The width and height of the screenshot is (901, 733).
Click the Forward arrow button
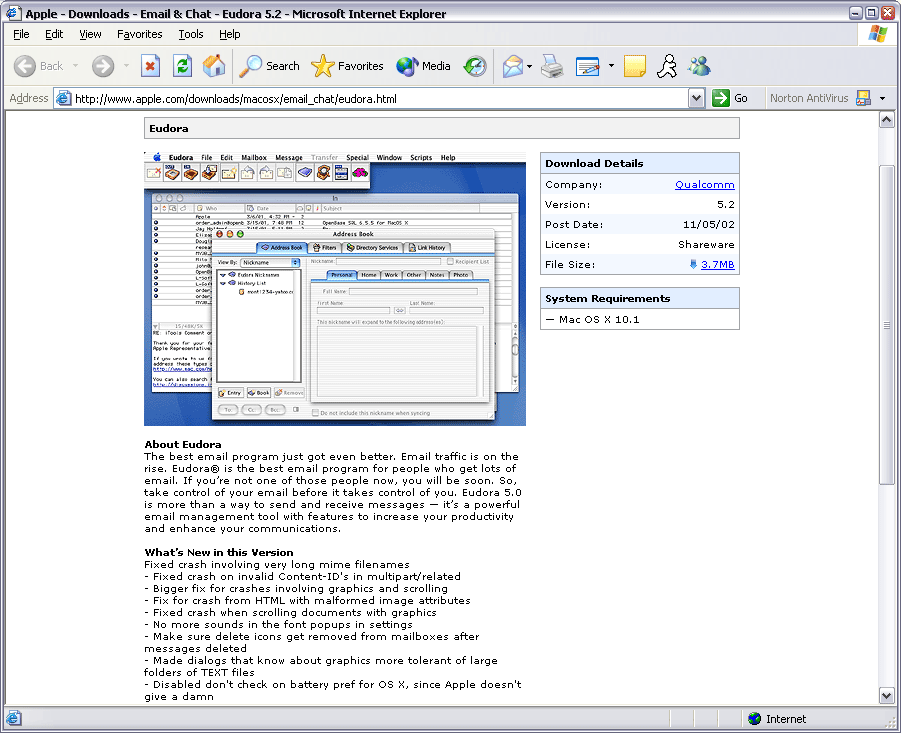[x=103, y=66]
